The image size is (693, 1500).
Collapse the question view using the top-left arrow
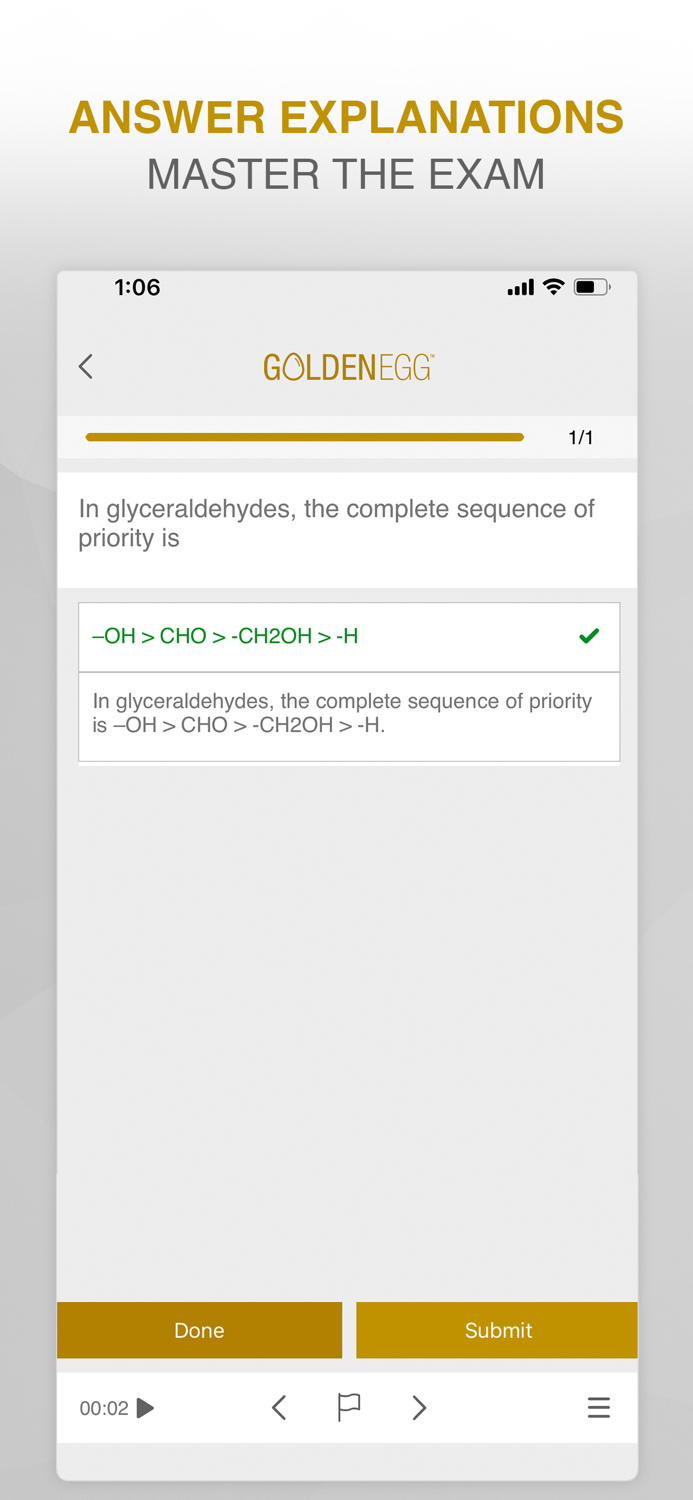[x=85, y=366]
